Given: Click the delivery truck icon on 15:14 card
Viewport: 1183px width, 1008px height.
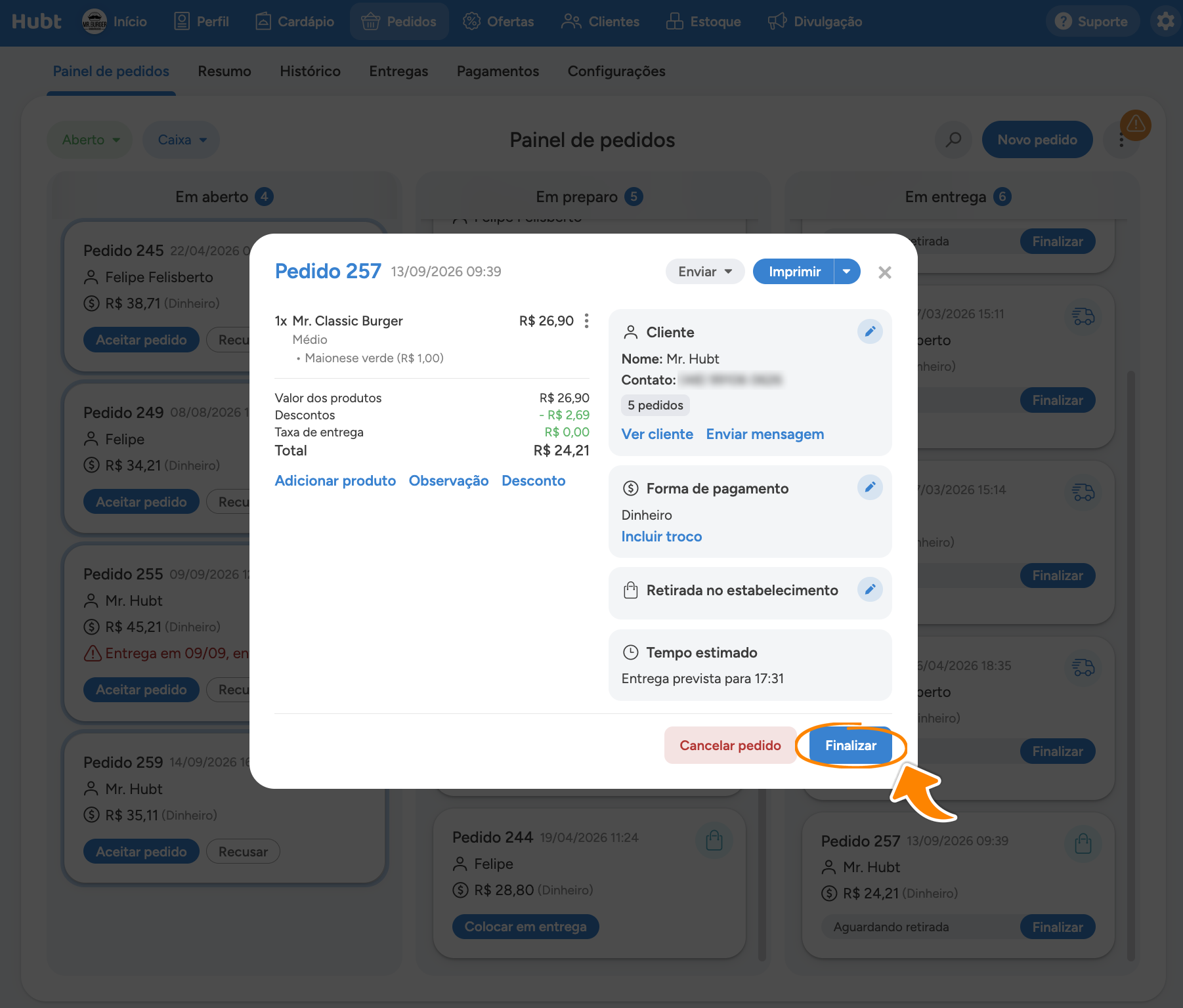Looking at the screenshot, I should (x=1083, y=493).
